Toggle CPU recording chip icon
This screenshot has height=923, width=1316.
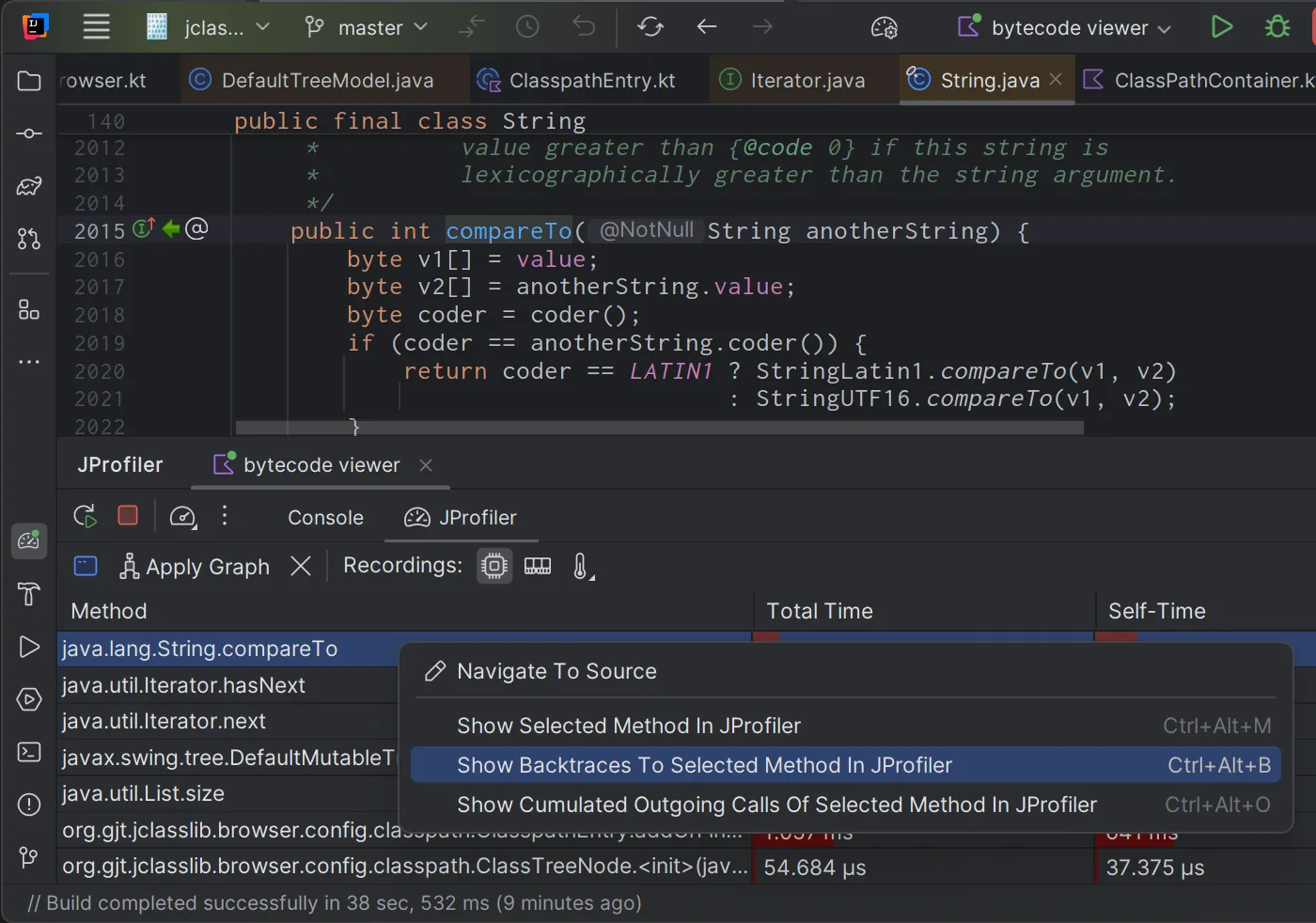pyautogui.click(x=494, y=566)
